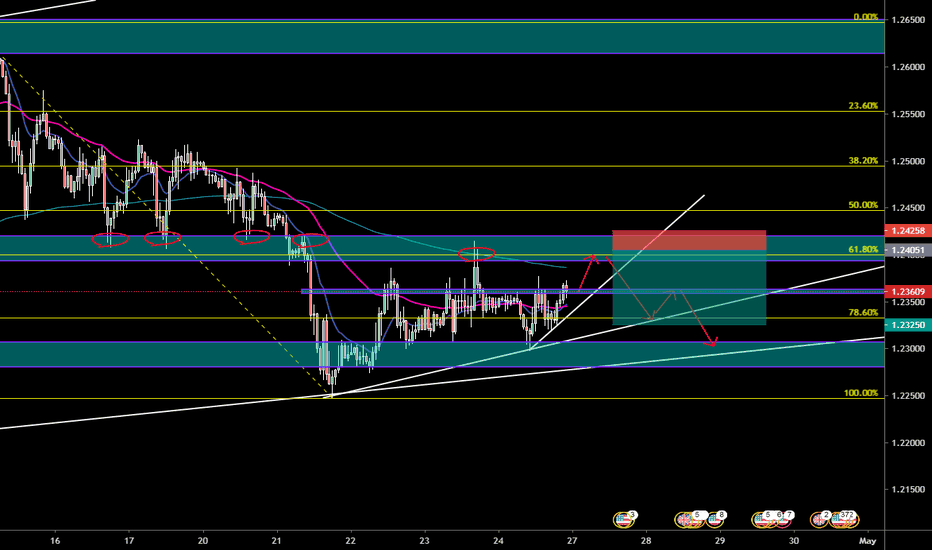Image resolution: width=932 pixels, height=550 pixels.
Task: Select the red 1.24258 stop price label
Action: [908, 231]
